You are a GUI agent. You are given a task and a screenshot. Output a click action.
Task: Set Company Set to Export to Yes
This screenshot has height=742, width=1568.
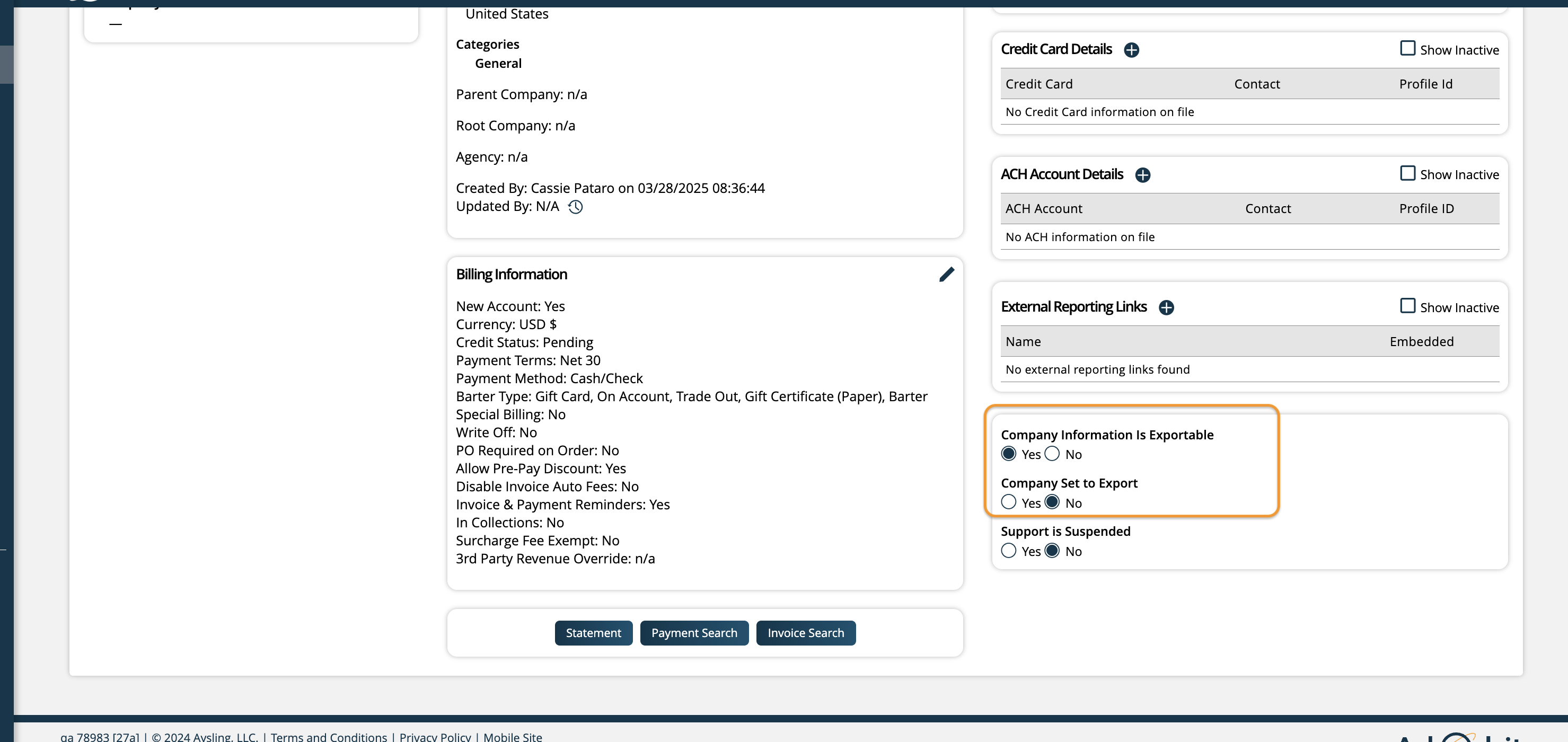(1008, 502)
